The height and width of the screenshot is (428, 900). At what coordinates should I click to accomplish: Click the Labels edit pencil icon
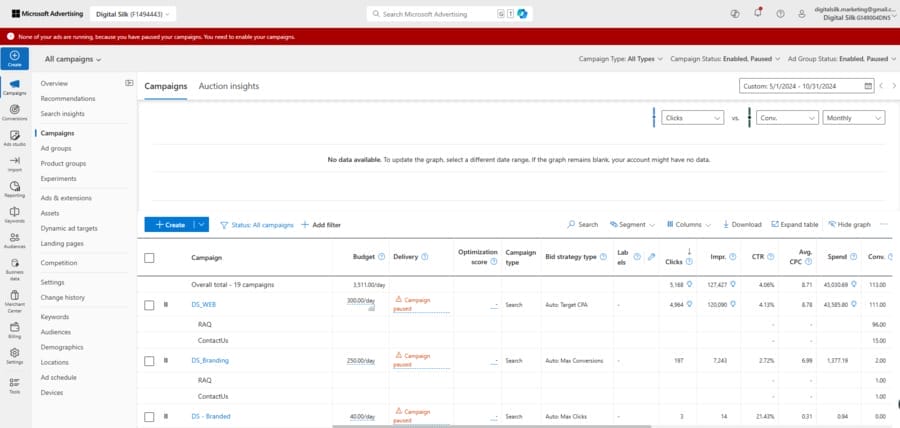point(651,257)
